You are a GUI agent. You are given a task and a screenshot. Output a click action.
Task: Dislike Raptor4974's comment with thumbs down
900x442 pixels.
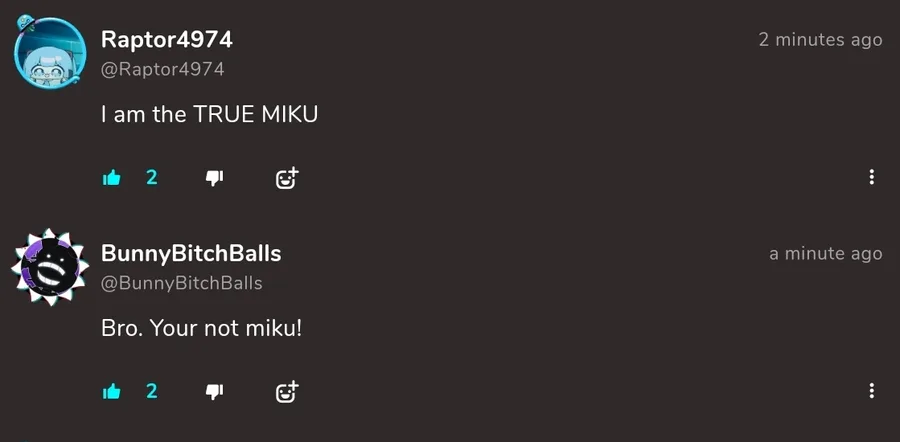click(x=214, y=178)
